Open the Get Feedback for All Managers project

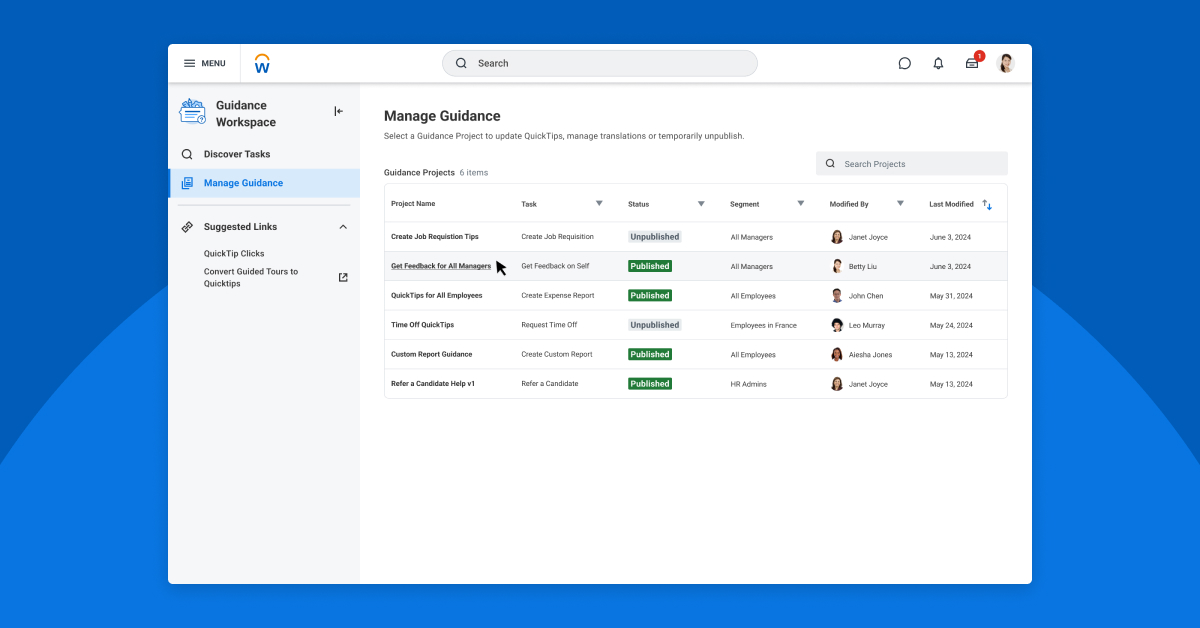pyautogui.click(x=442, y=266)
